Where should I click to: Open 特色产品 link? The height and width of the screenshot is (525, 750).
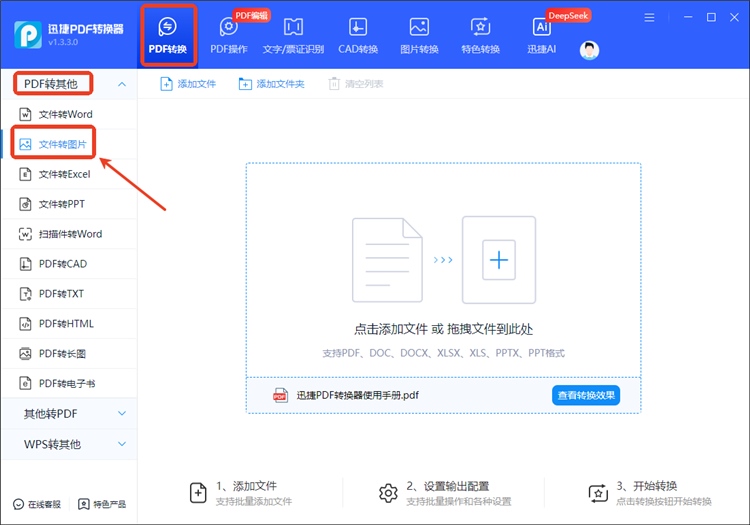click(x=102, y=504)
